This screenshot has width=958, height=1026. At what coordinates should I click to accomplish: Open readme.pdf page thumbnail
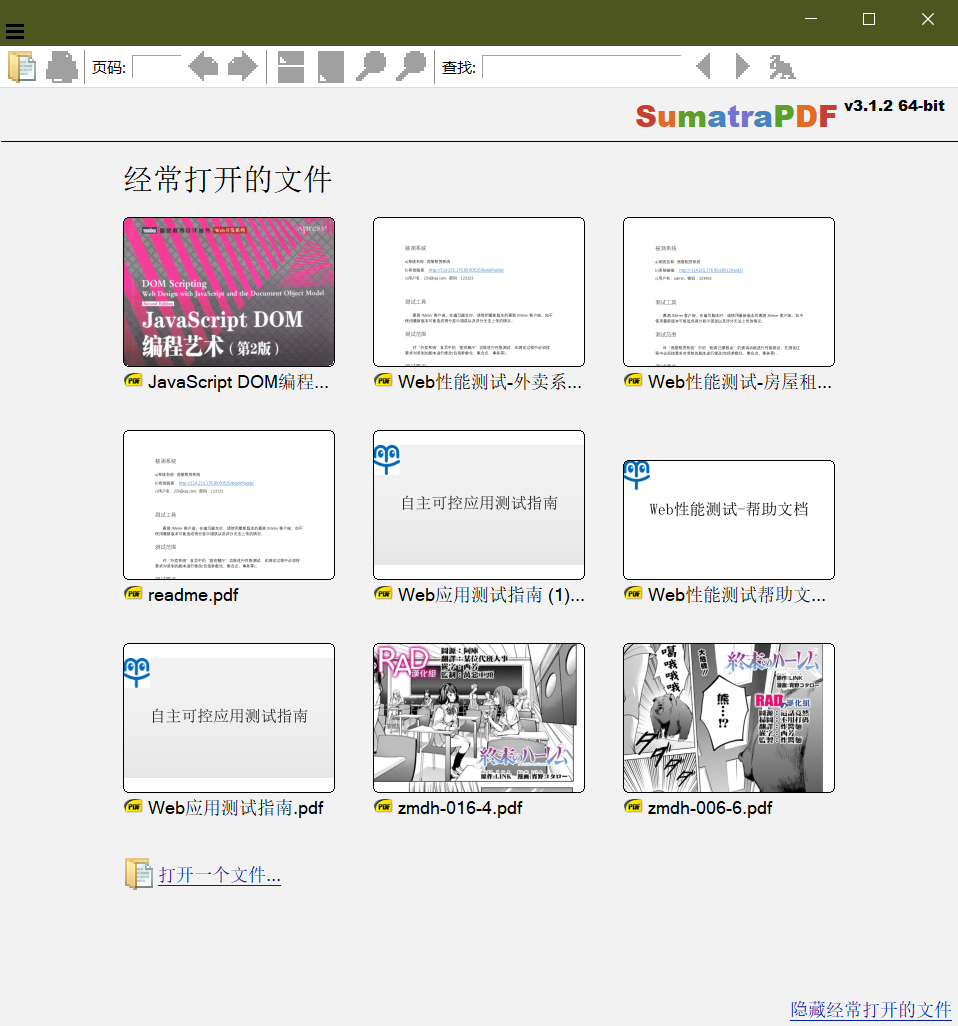(x=229, y=504)
